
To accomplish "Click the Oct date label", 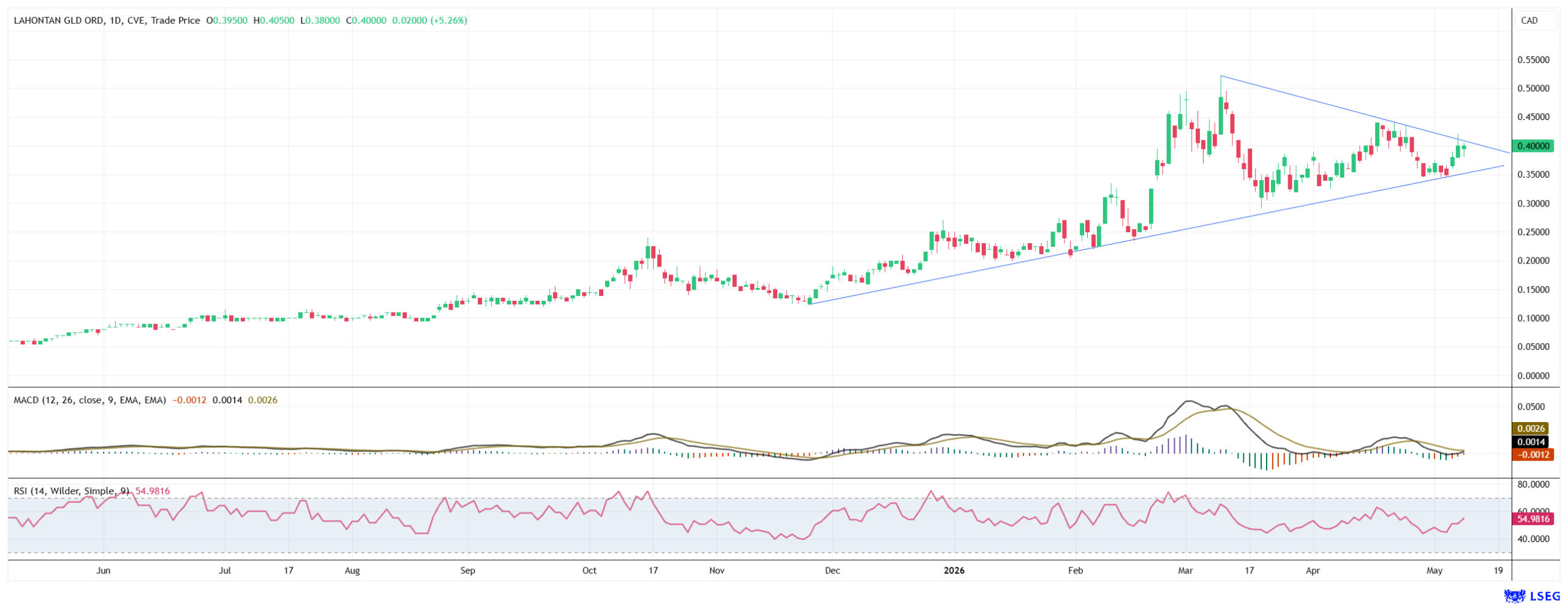I will point(589,570).
